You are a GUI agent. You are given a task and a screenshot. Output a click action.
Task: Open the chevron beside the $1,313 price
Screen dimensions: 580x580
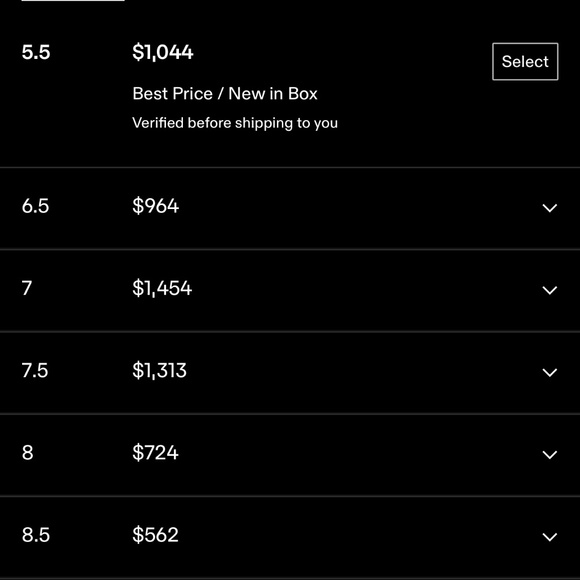tap(550, 372)
